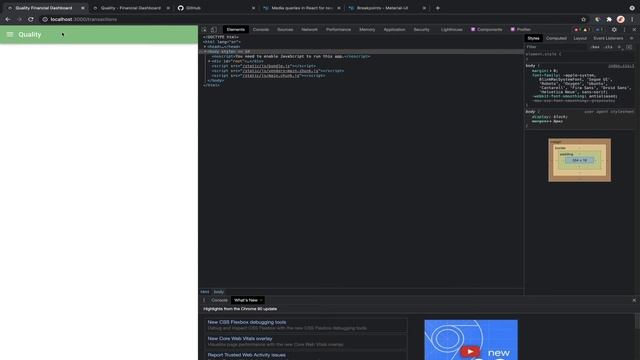Click the blue issues count badge
Screen dimensions: 640x360
point(599,29)
